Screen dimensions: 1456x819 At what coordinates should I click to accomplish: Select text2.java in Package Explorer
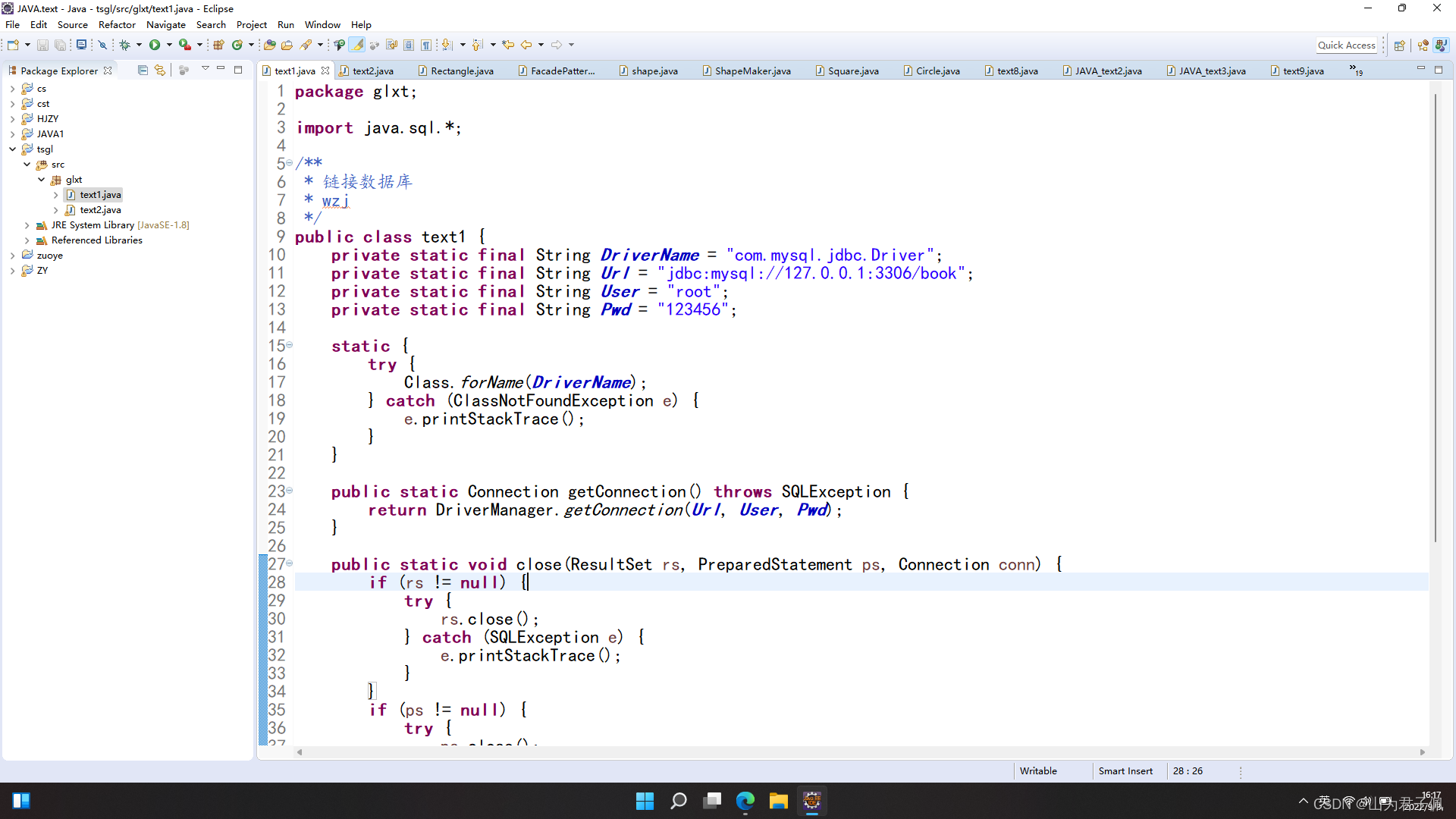[x=100, y=210]
